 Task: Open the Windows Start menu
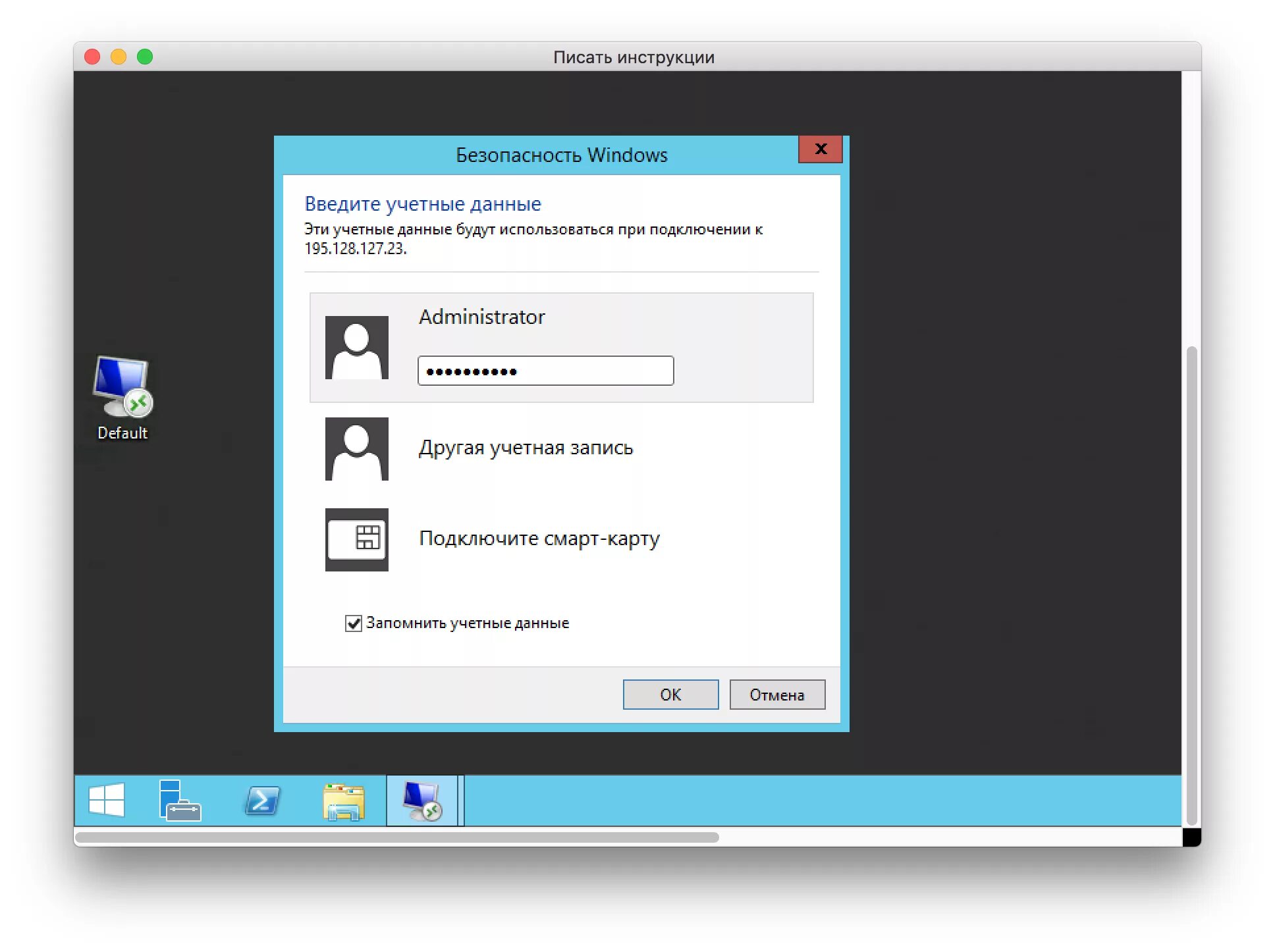(107, 801)
